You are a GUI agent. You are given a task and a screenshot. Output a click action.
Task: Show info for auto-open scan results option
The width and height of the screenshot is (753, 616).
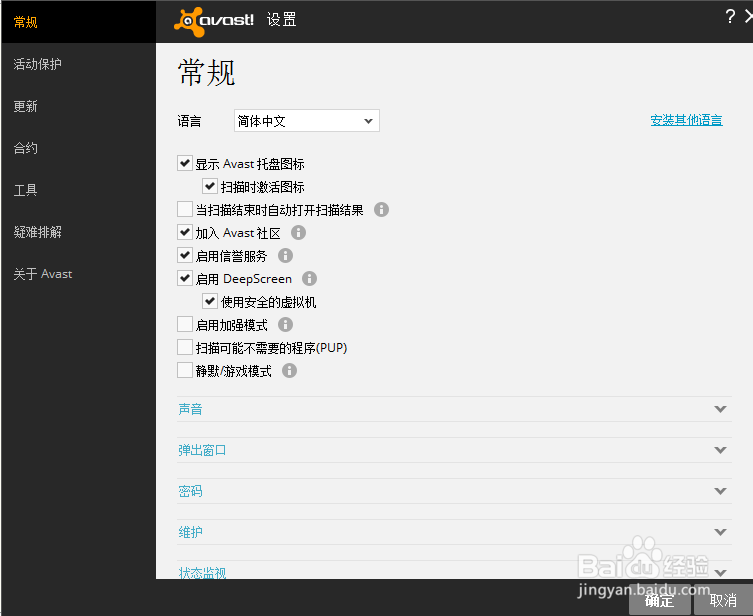(x=381, y=210)
